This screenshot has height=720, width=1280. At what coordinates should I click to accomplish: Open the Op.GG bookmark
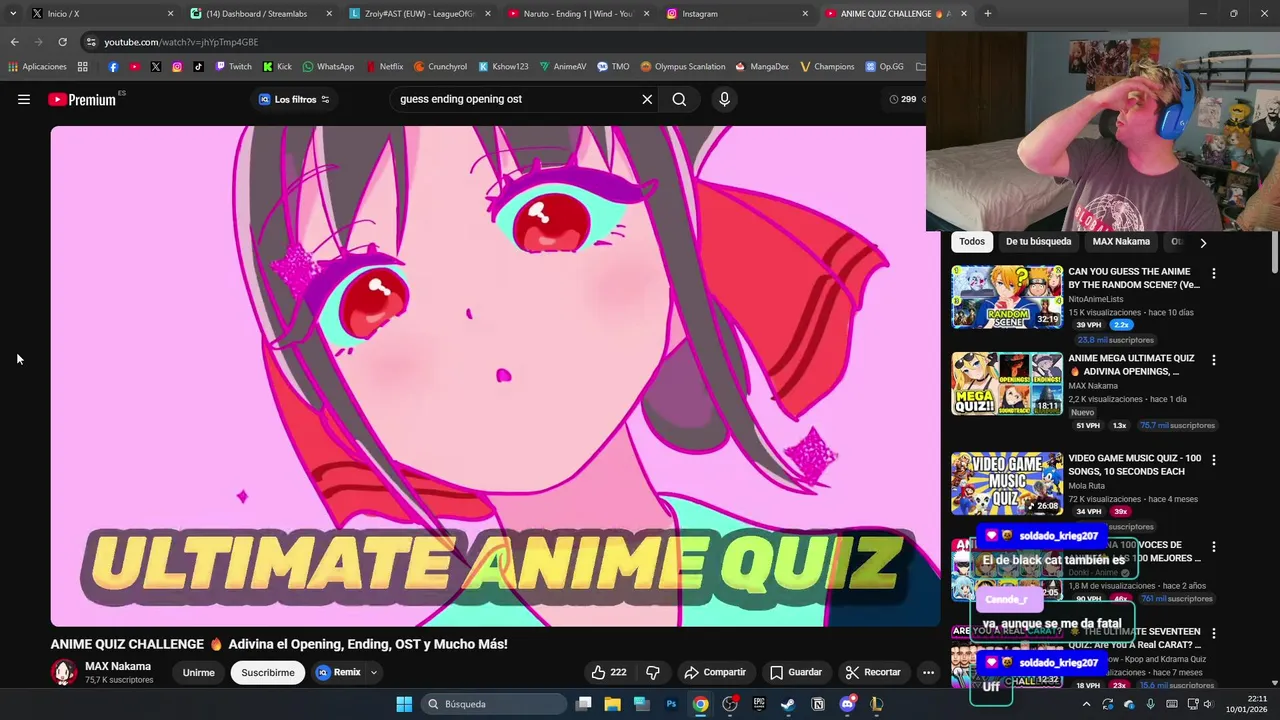click(884, 67)
